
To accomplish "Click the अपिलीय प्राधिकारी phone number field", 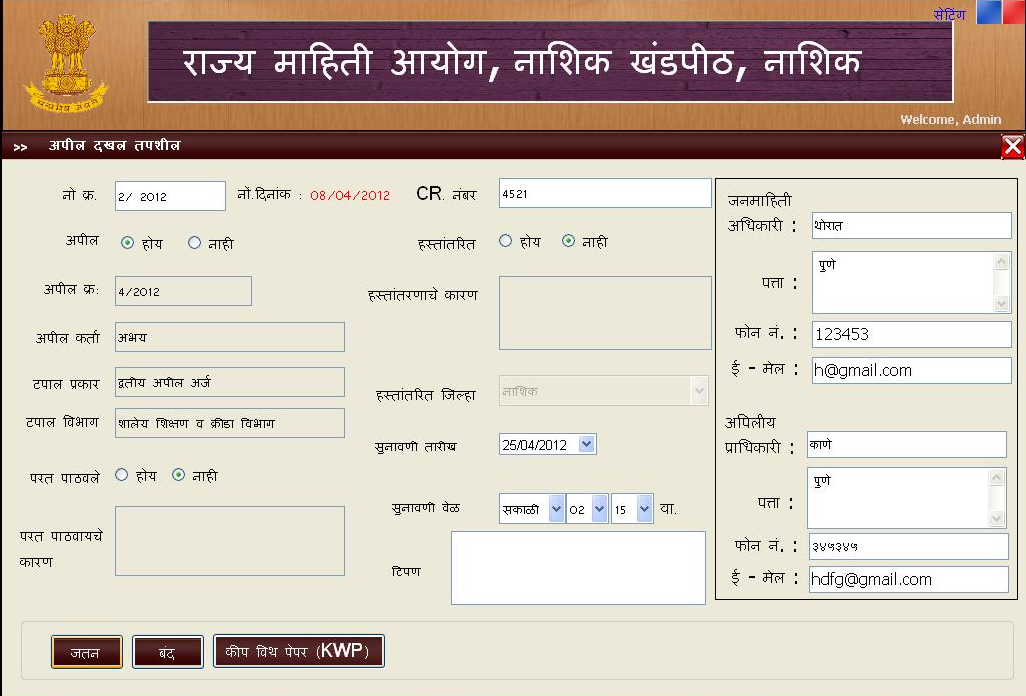I will [x=908, y=546].
